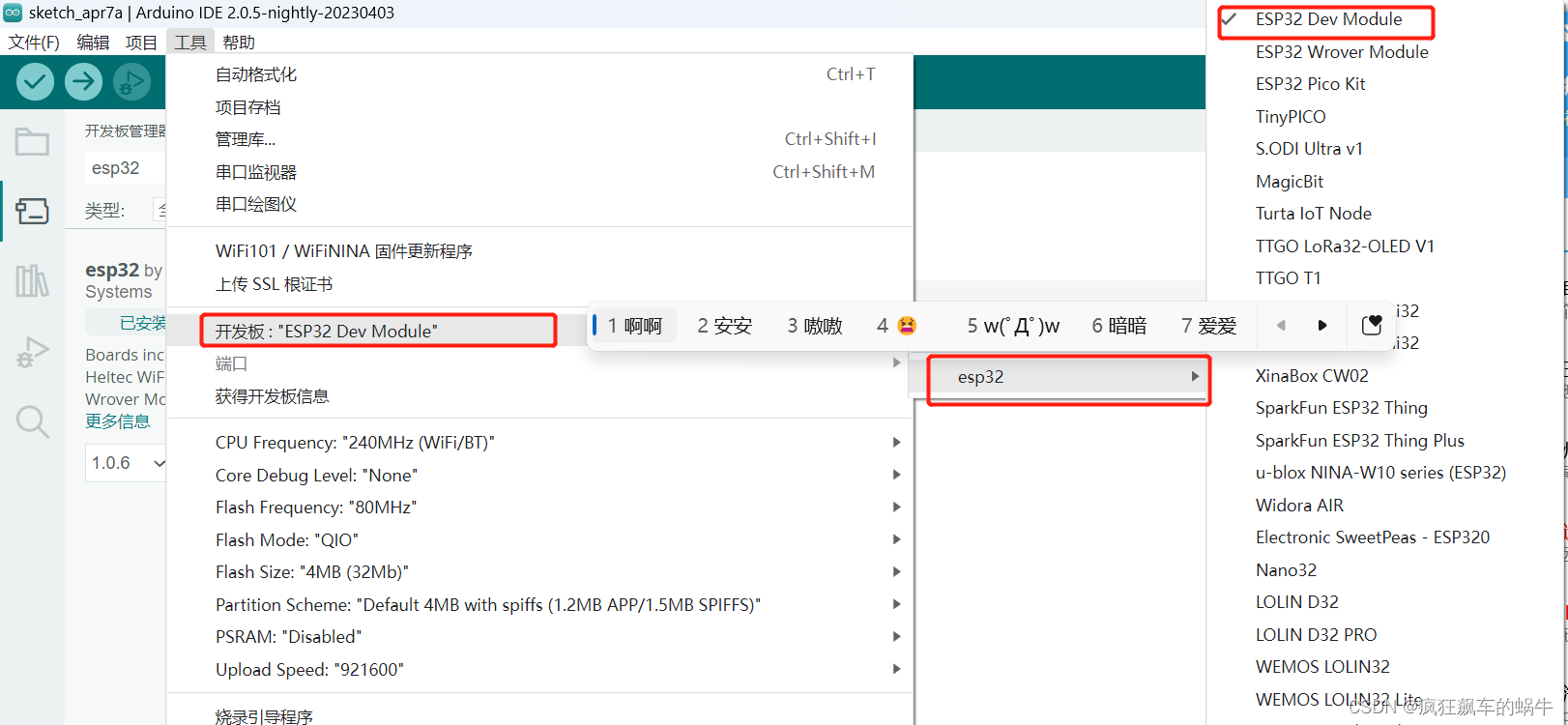Expand CPU Frequency submenu

click(539, 442)
